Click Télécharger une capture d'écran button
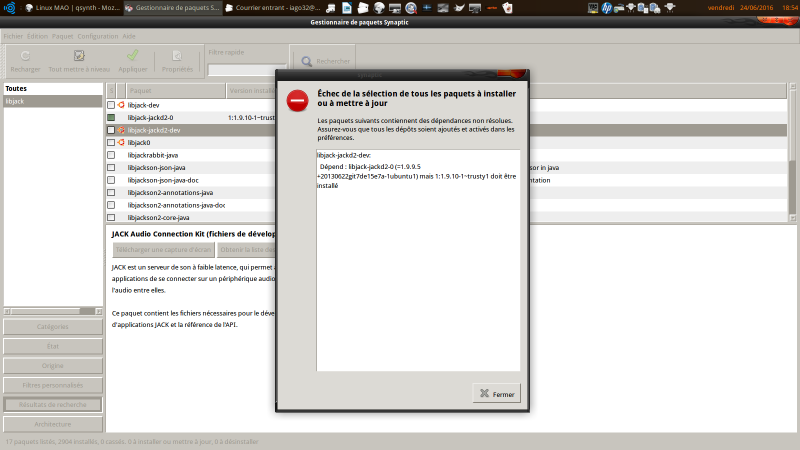This screenshot has height=450, width=800. 163,250
